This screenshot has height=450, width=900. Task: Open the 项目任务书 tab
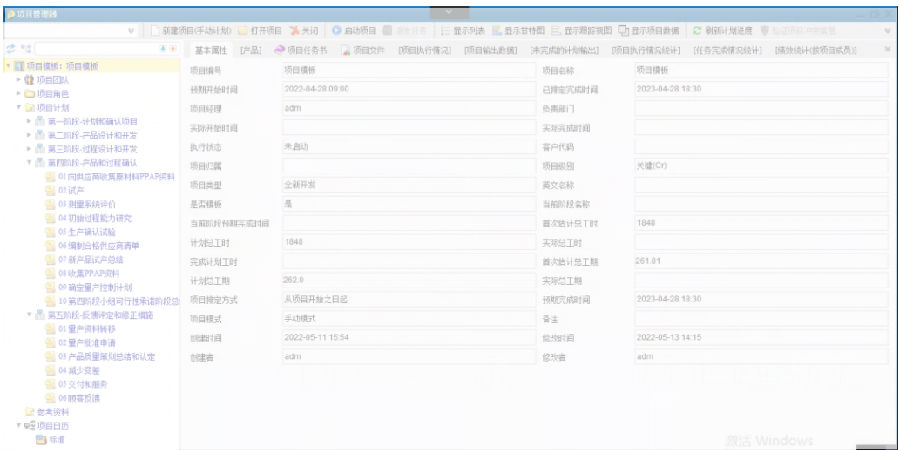click(x=300, y=51)
